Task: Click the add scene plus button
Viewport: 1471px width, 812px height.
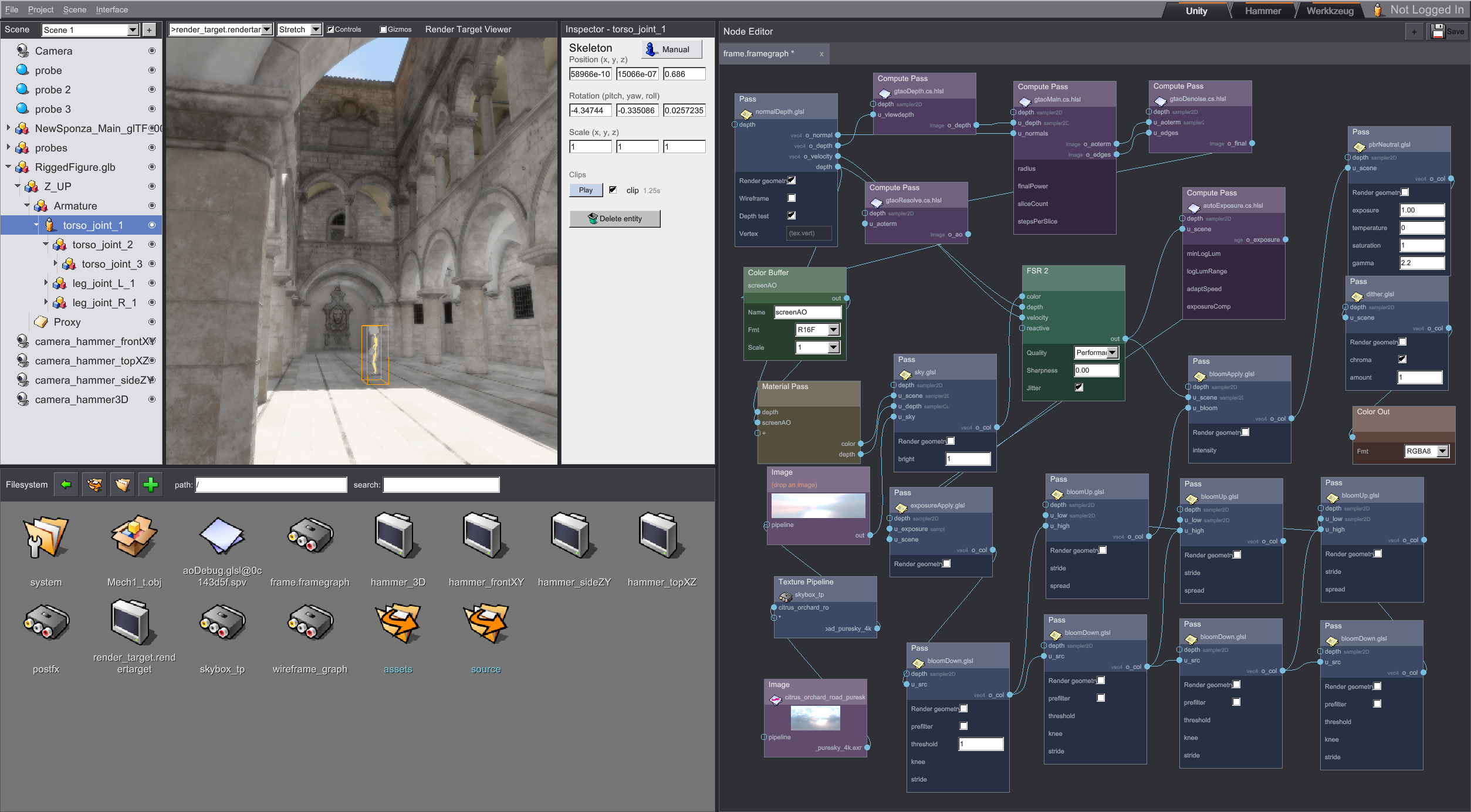Action: tap(150, 30)
